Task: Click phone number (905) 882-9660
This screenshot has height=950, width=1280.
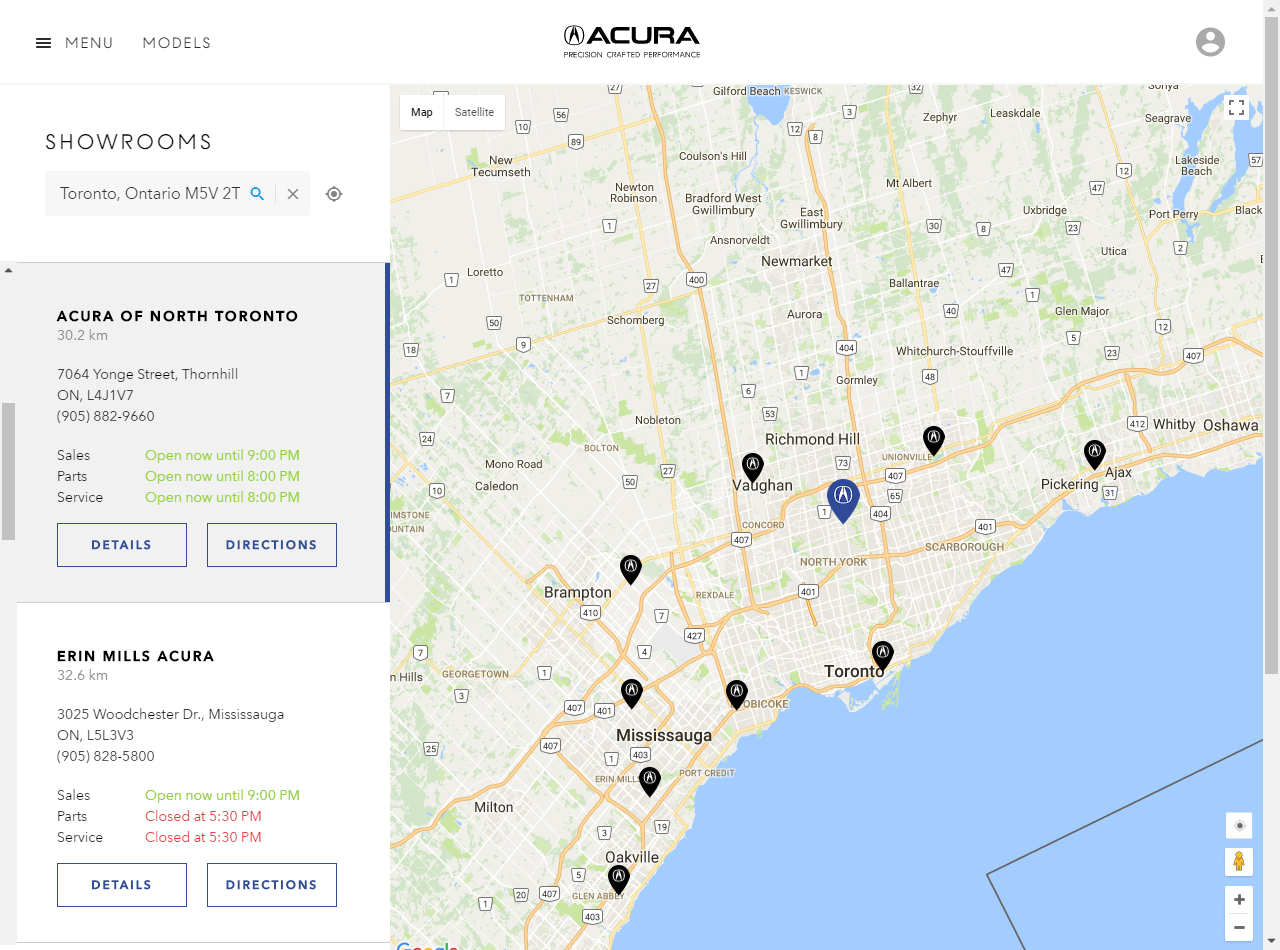Action: pyautogui.click(x=106, y=416)
